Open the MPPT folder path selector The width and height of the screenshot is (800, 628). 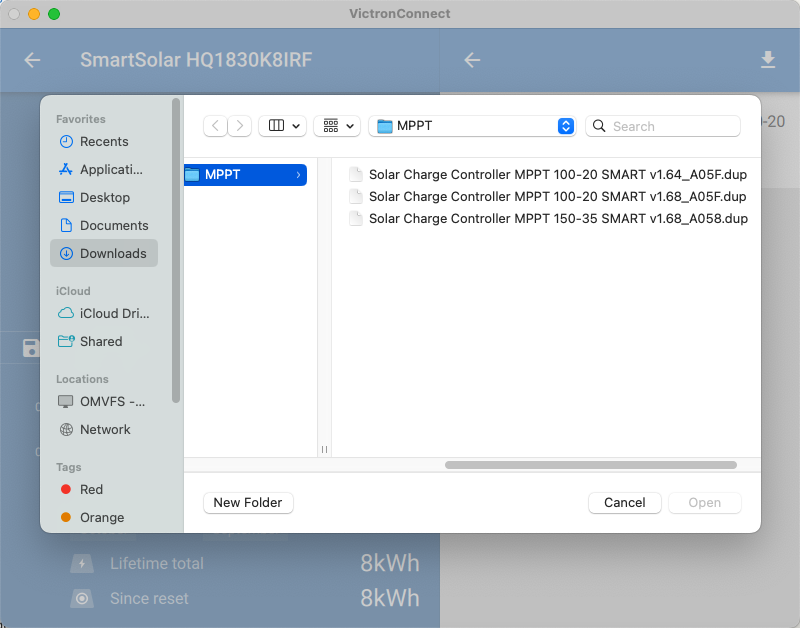470,125
